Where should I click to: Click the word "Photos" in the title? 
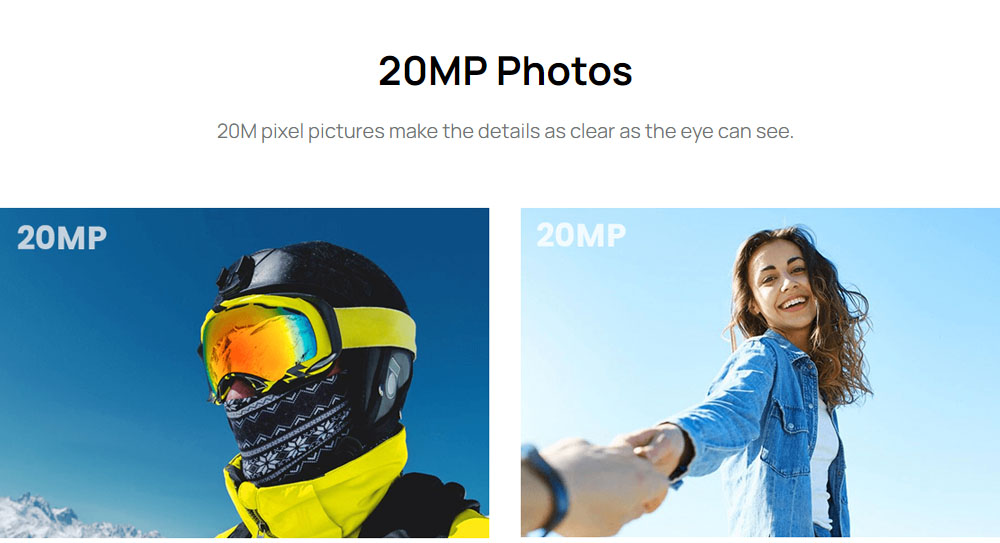(x=564, y=71)
